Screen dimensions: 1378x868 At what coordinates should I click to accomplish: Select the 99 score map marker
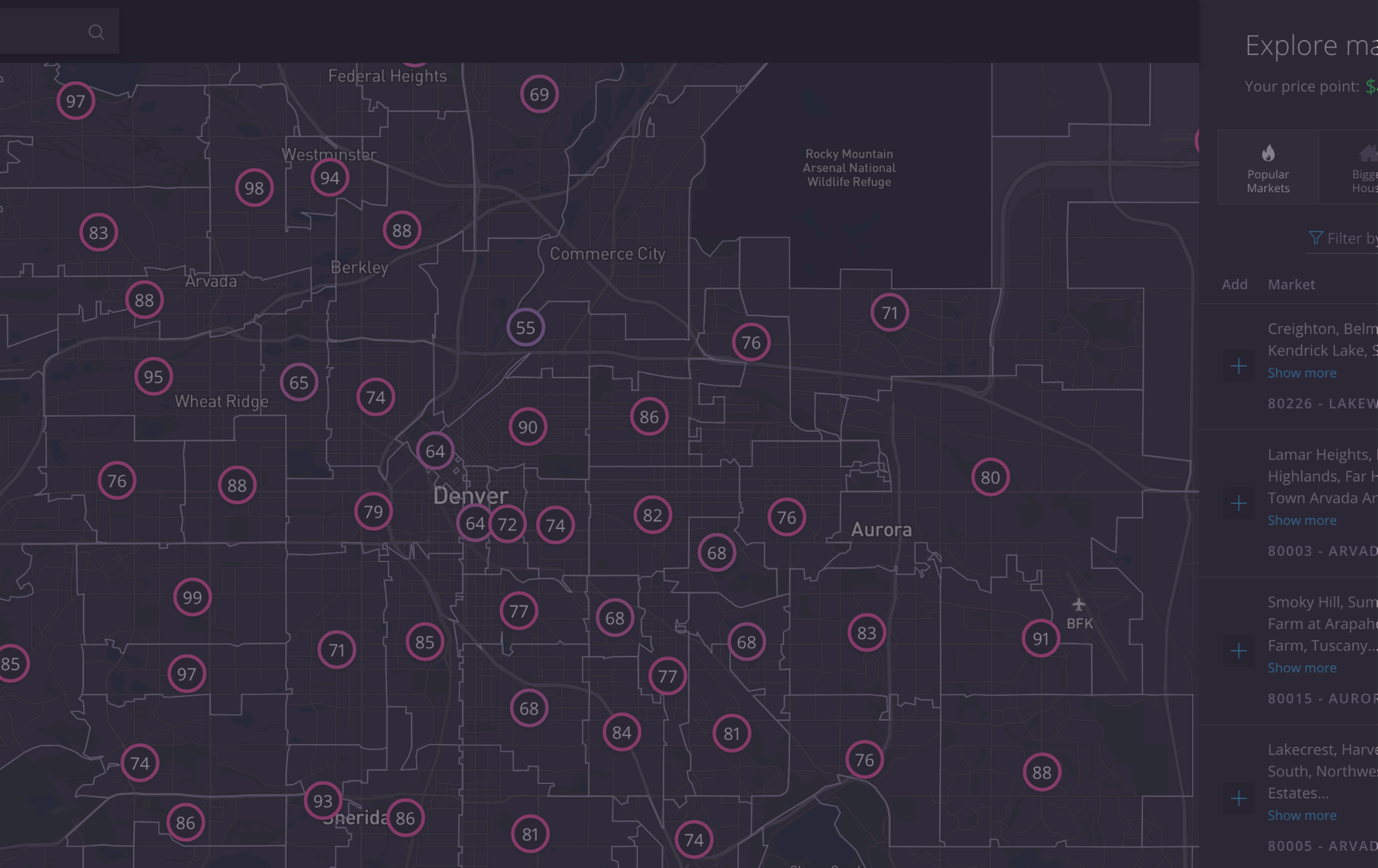point(192,597)
